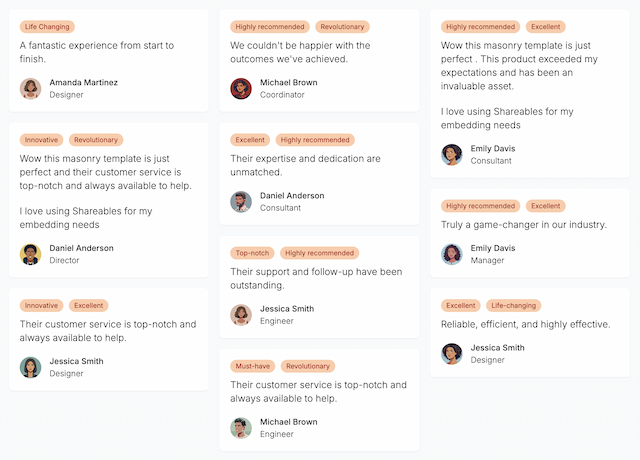Select the "Must-have" tag
640x460 pixels.
pyautogui.click(x=252, y=366)
